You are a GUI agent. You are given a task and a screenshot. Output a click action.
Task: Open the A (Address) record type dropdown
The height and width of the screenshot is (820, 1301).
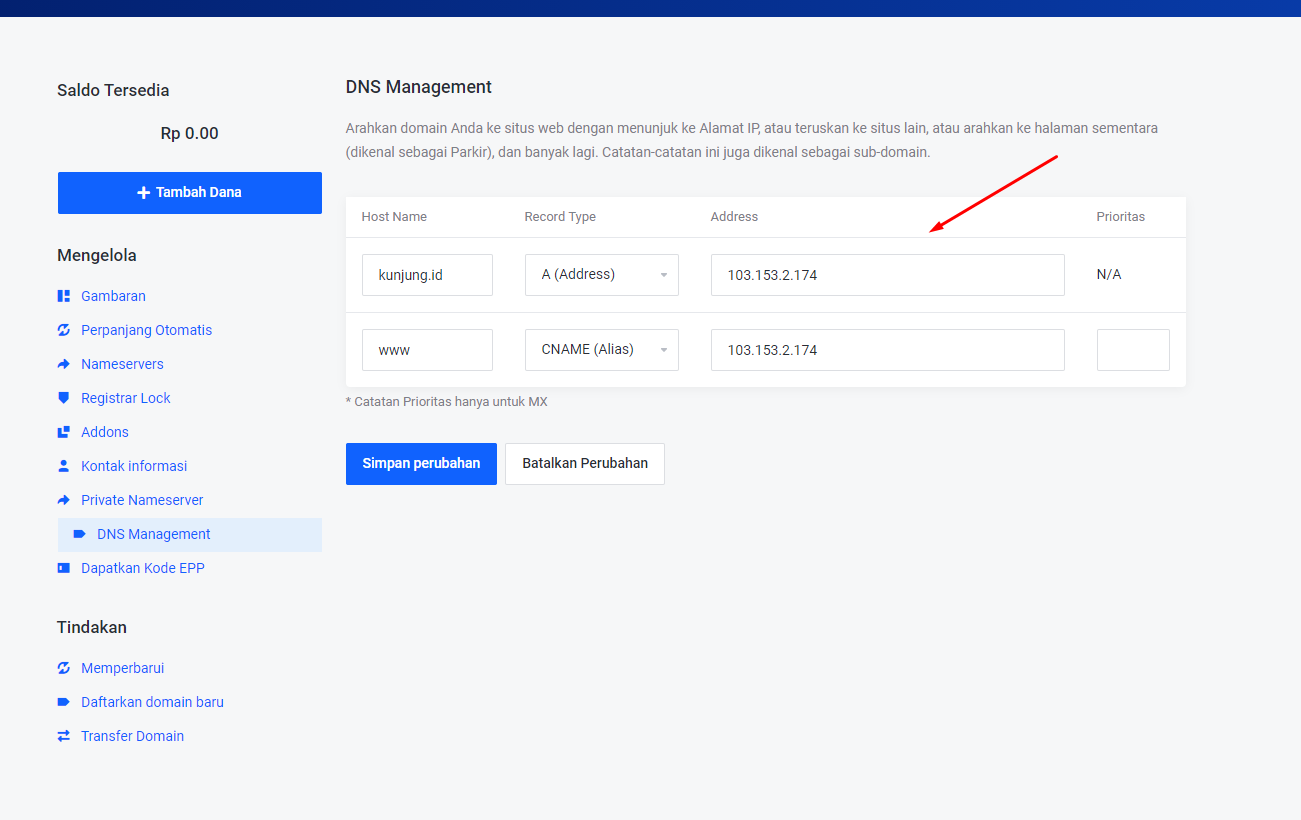601,275
